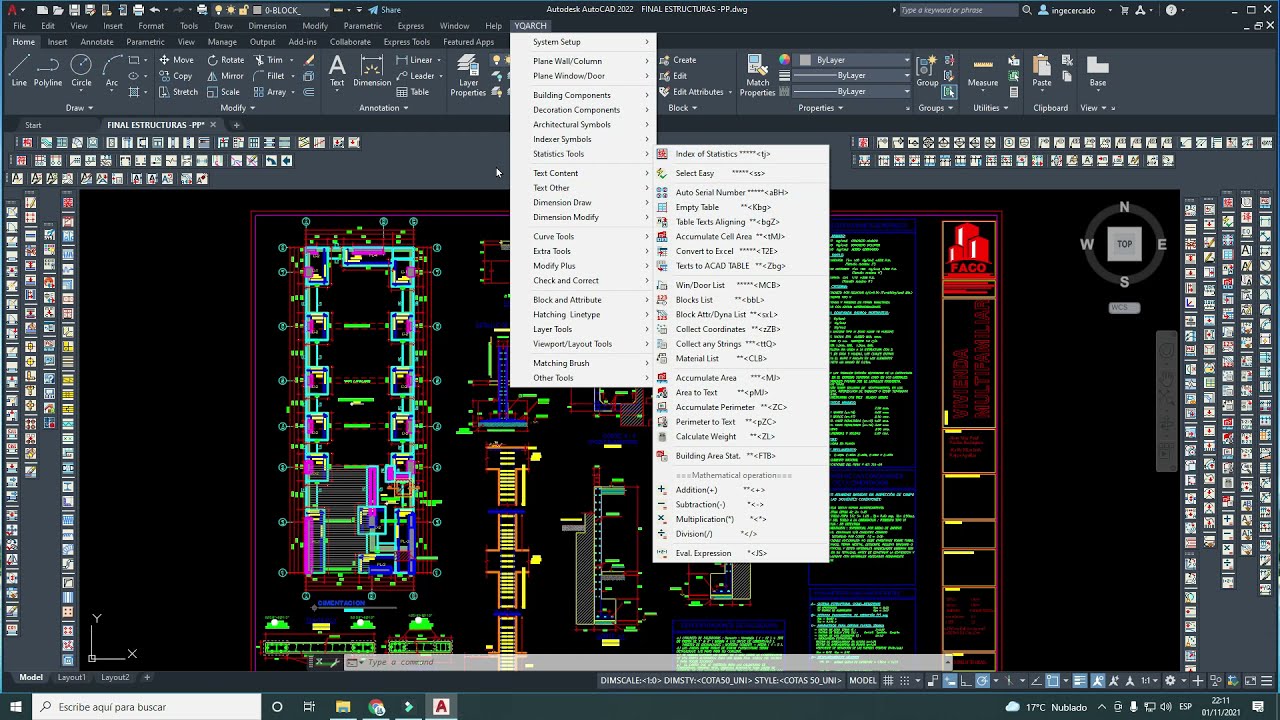Click the Group tool
This screenshot has width=1280, height=720.
(927, 71)
